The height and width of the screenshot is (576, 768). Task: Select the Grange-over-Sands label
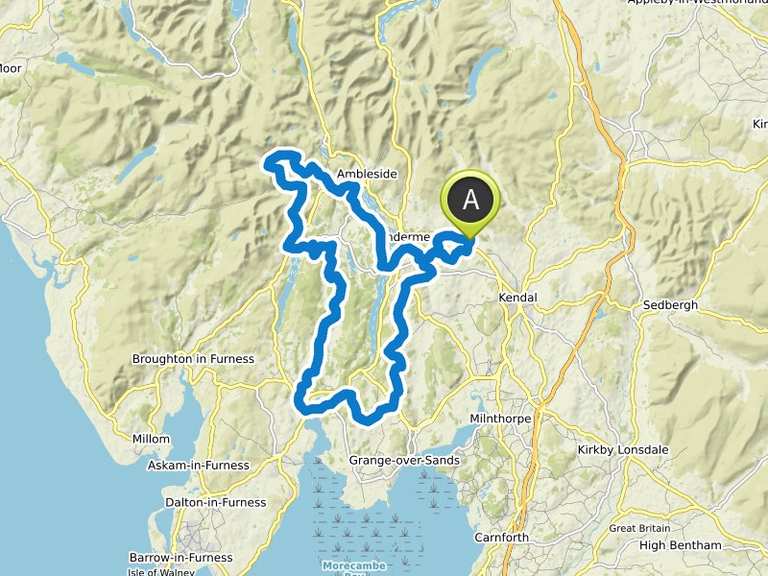(404, 460)
